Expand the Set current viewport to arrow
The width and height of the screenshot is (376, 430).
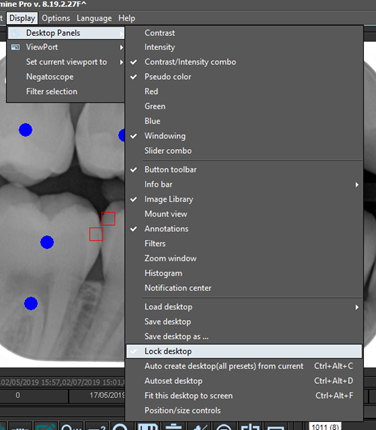point(121,62)
